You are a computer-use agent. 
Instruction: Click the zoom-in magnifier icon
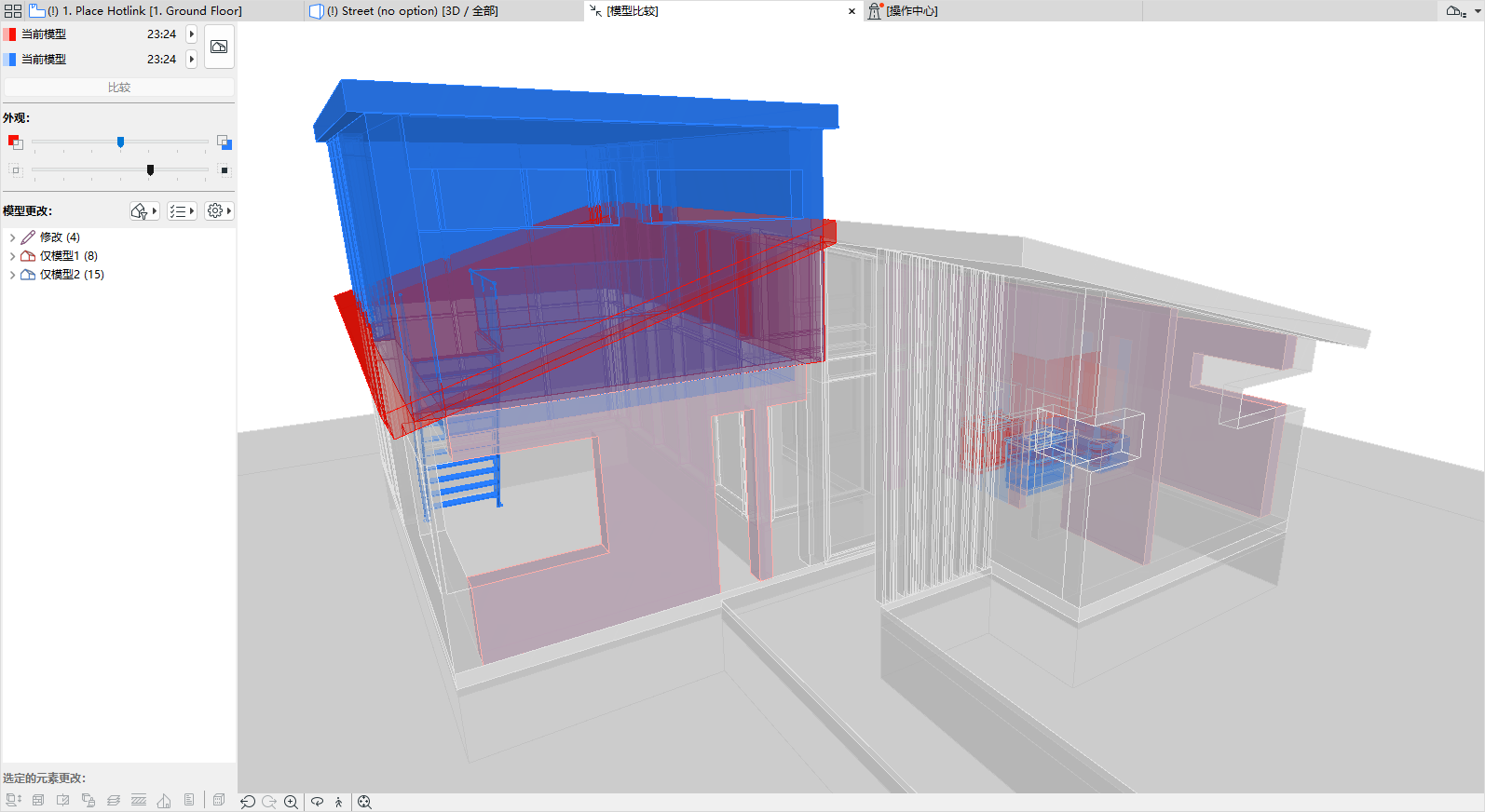[292, 802]
